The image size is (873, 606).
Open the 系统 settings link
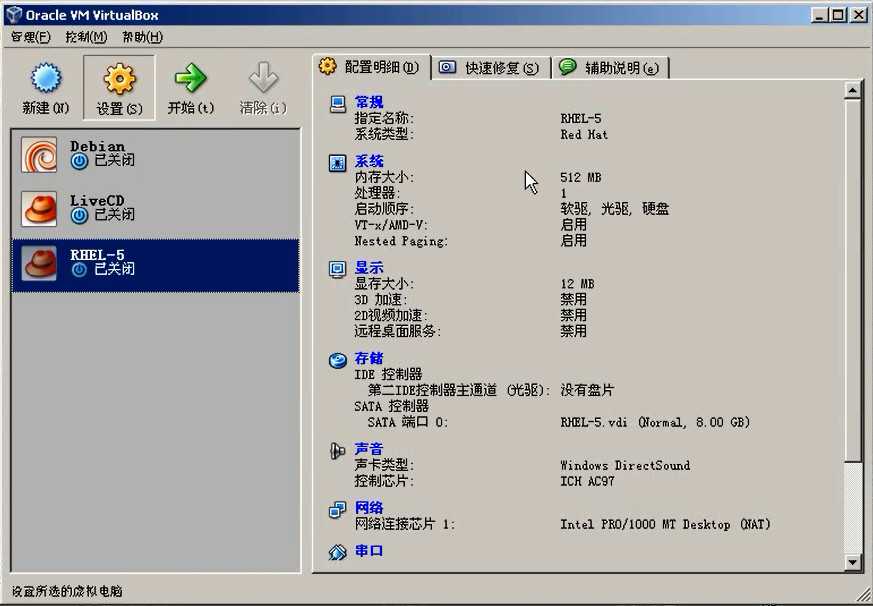369,162
